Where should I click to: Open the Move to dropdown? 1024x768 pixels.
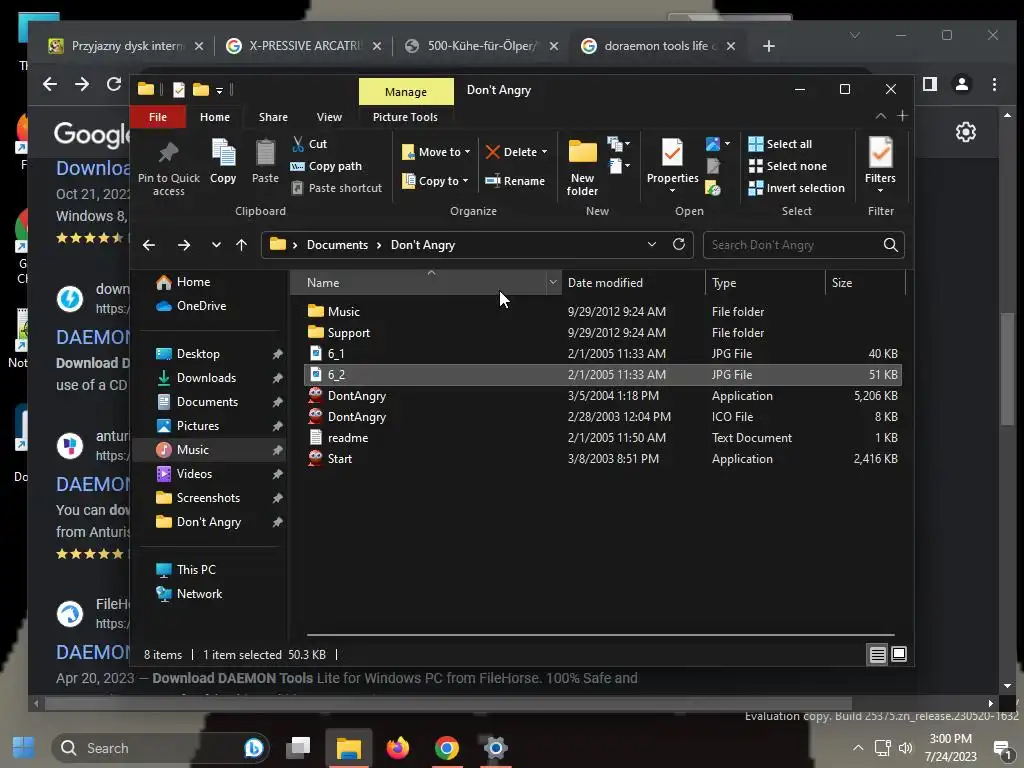coord(436,152)
